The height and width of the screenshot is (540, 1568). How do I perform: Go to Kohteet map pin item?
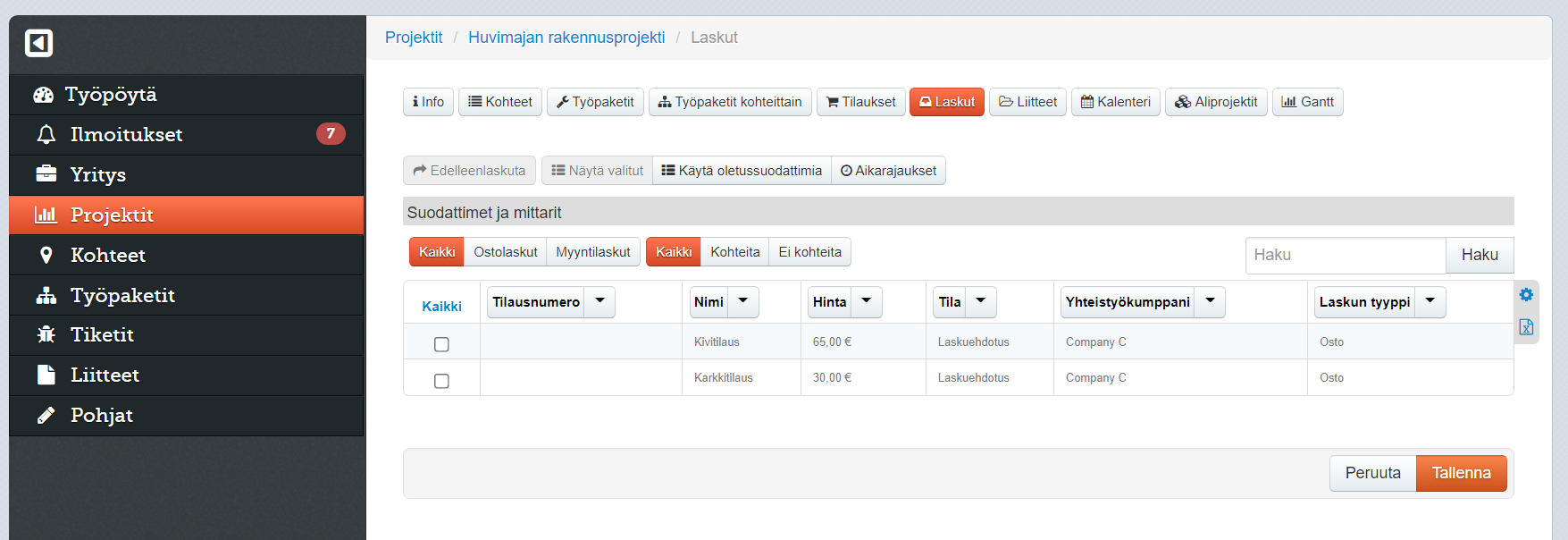(x=46, y=255)
